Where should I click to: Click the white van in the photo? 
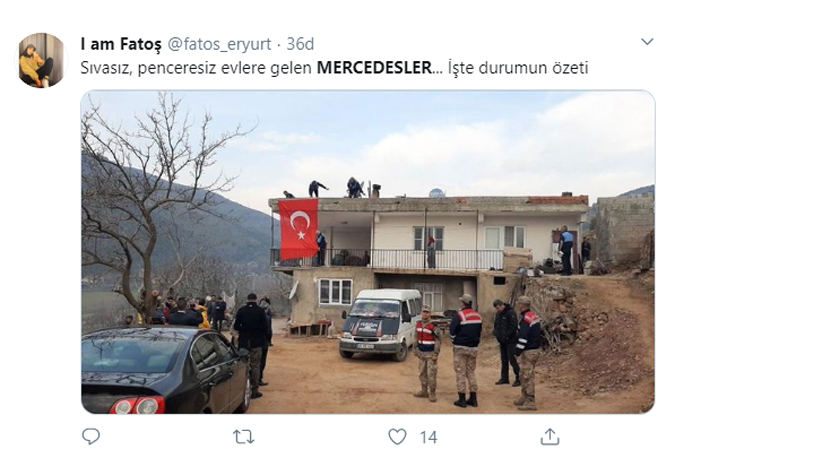pos(381,324)
